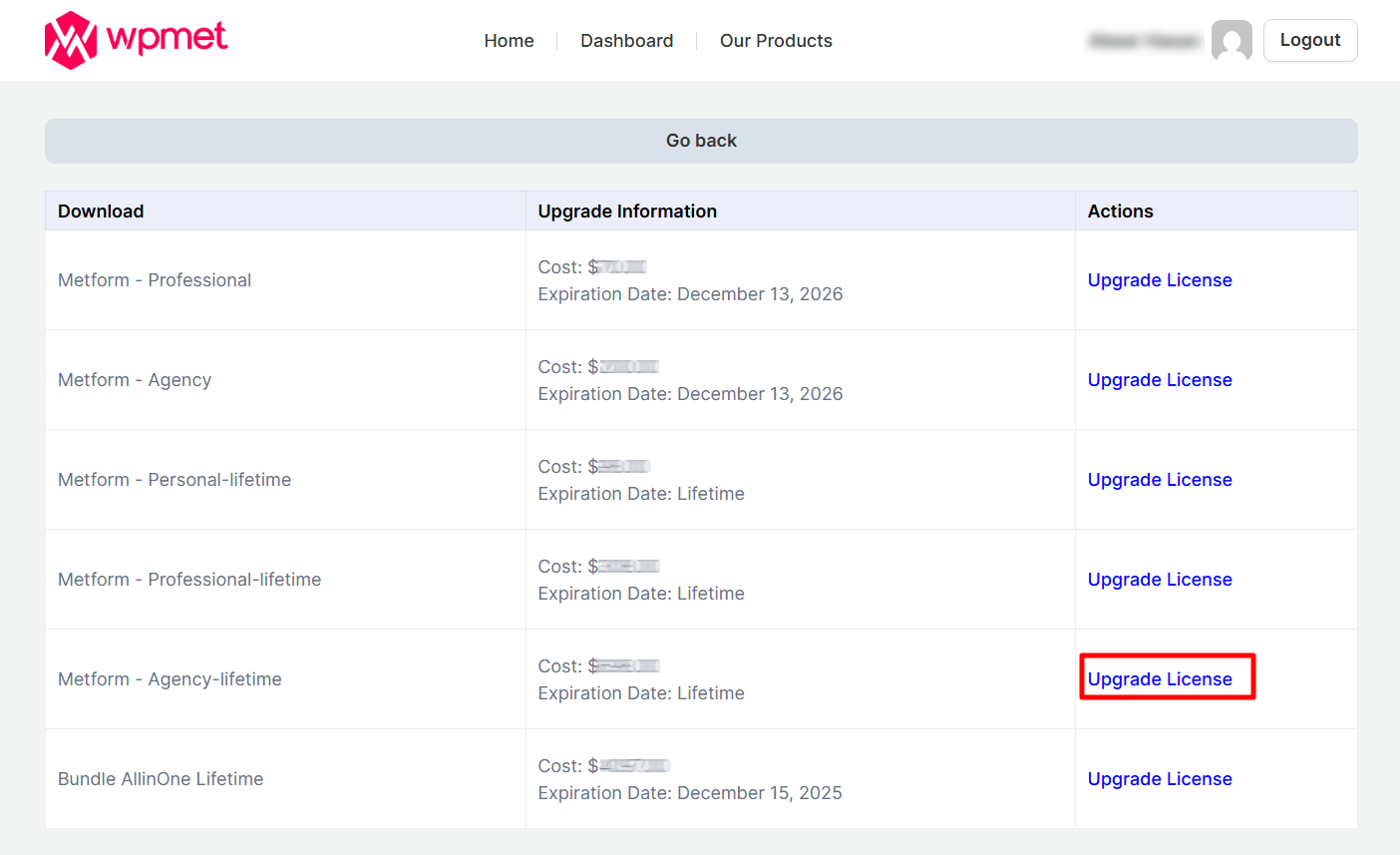Select the Bundle AllinOne Lifetime row name
Screen dimensions: 1400x855
161,779
